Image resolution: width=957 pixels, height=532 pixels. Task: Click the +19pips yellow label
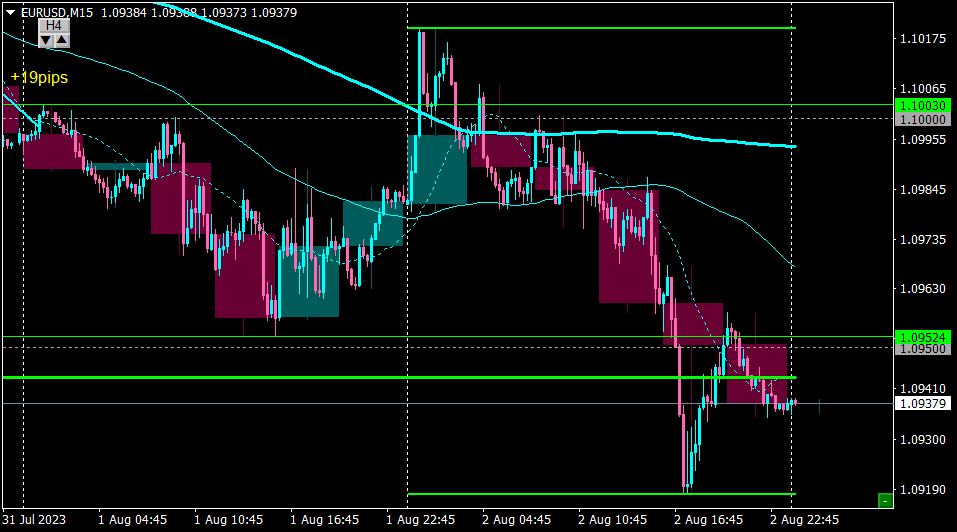click(39, 77)
